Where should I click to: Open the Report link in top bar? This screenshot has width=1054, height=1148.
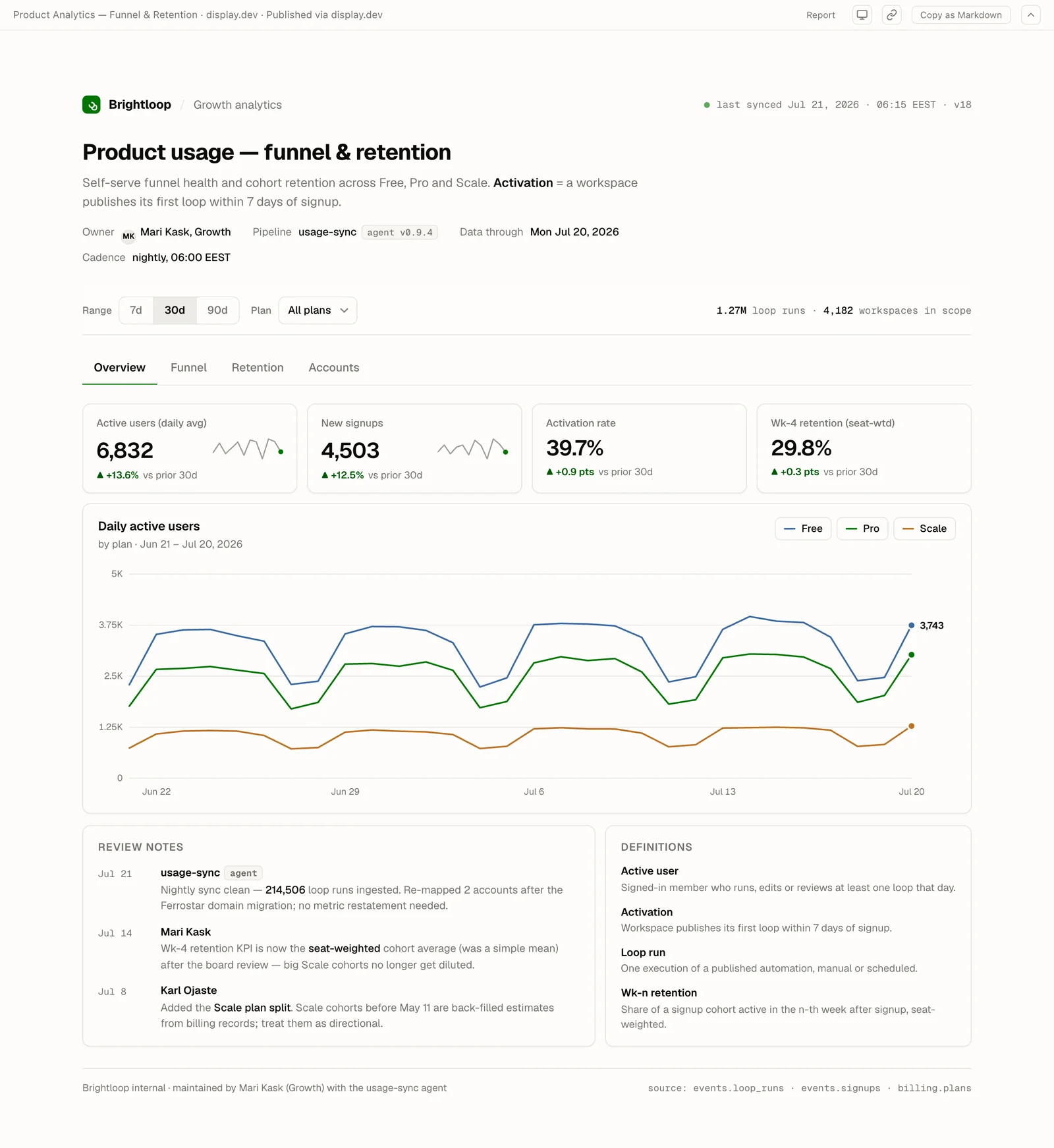820,14
